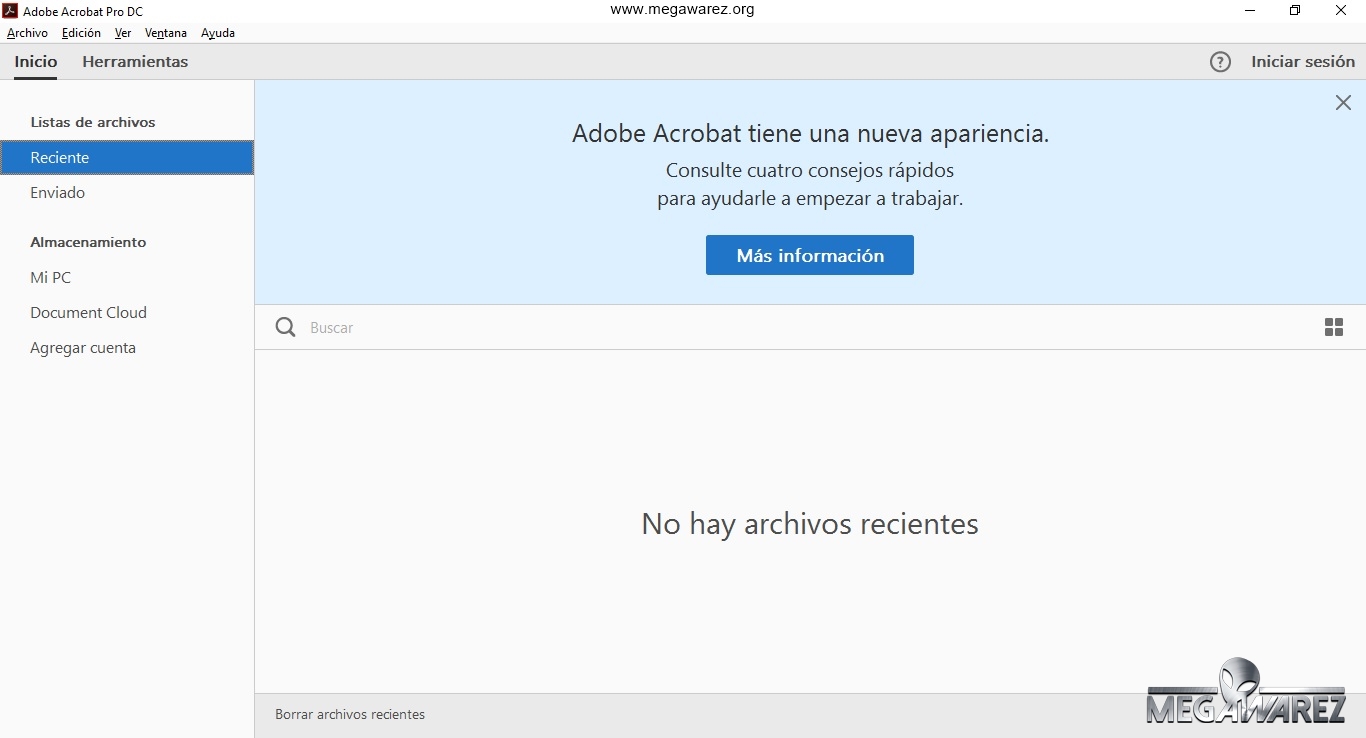1366x738 pixels.
Task: Open the help question mark icon
Action: [x=1220, y=62]
